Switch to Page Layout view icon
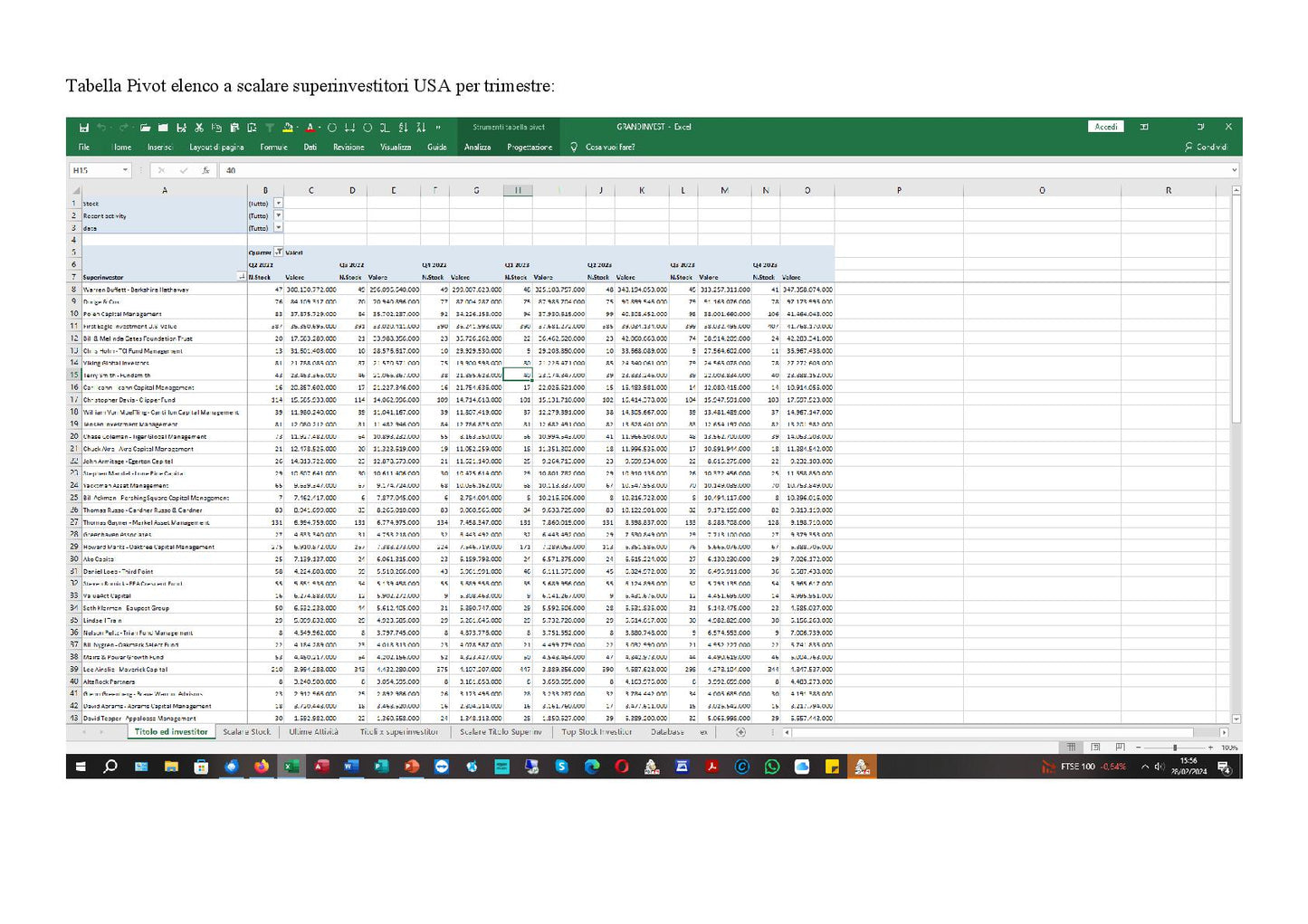The image size is (1308, 924). coord(1095,748)
